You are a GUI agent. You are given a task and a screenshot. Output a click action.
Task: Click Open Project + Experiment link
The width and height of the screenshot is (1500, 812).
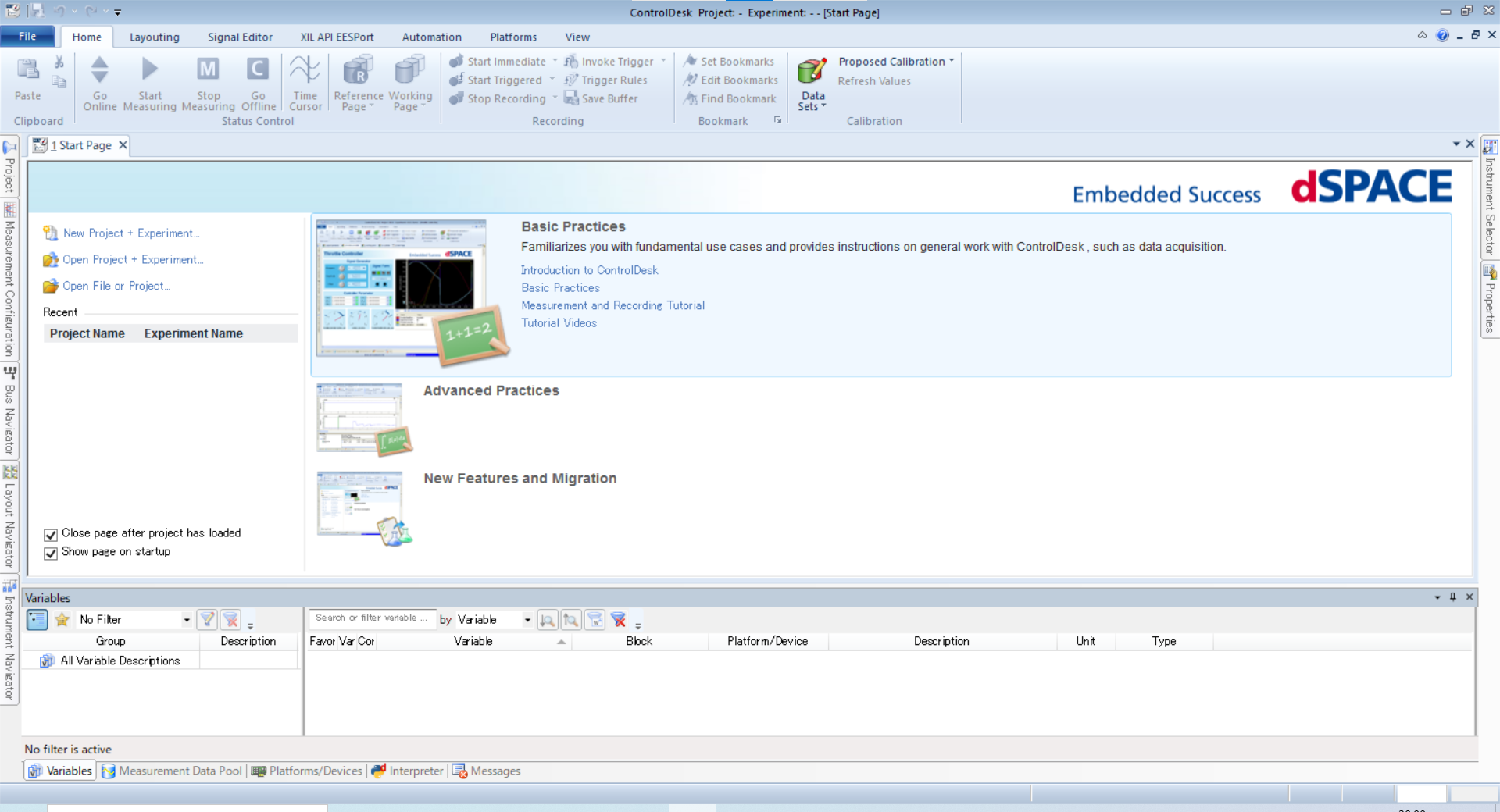(x=133, y=259)
